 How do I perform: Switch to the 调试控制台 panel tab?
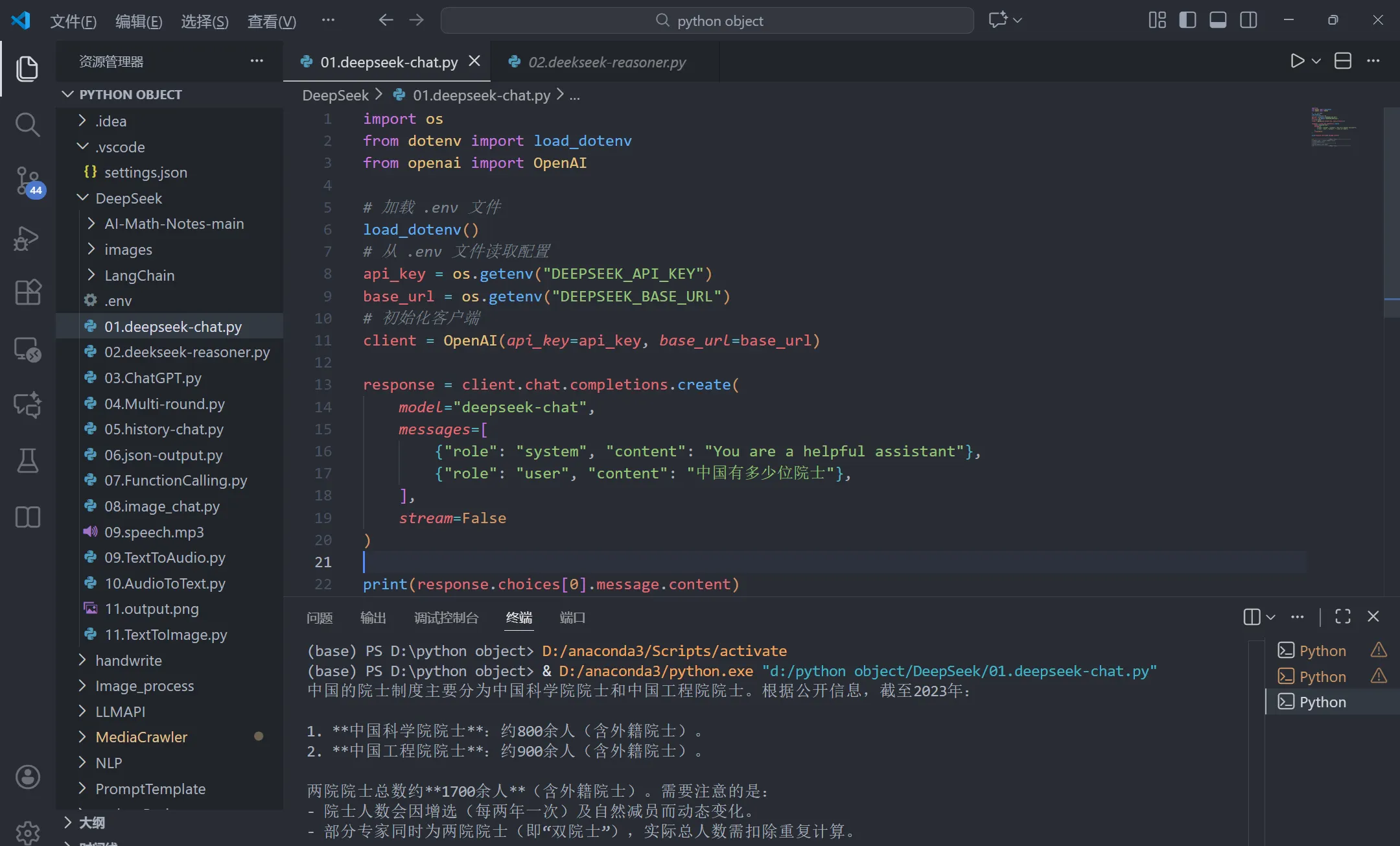coord(446,618)
